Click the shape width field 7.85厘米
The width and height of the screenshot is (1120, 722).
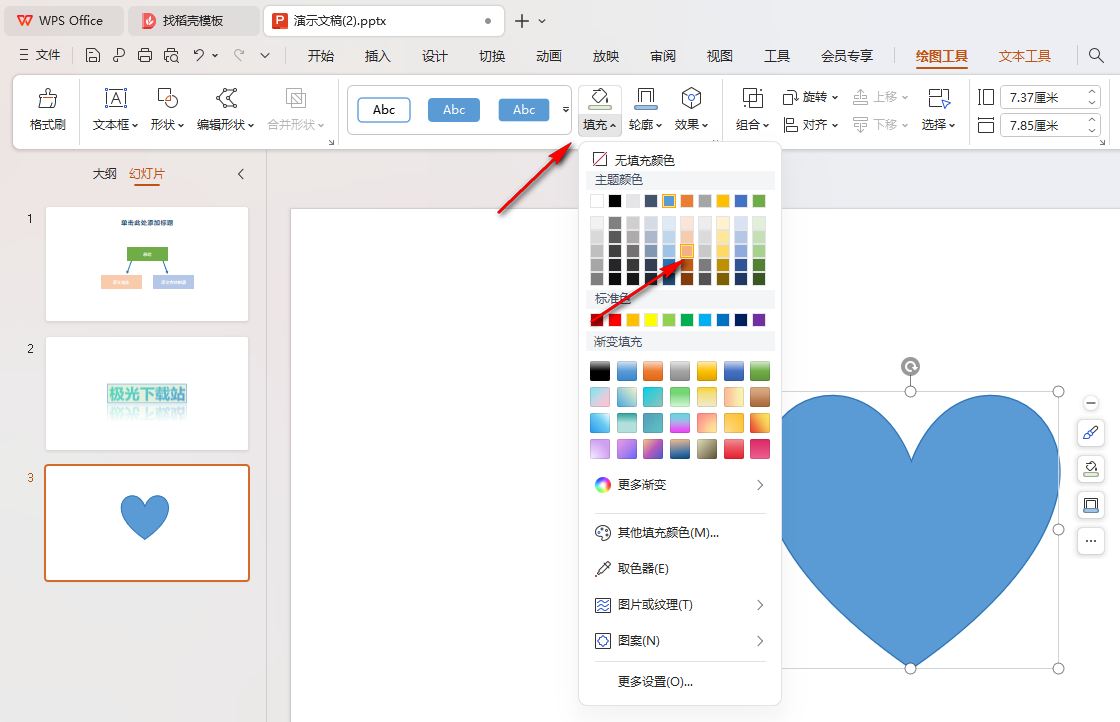pyautogui.click(x=1042, y=126)
